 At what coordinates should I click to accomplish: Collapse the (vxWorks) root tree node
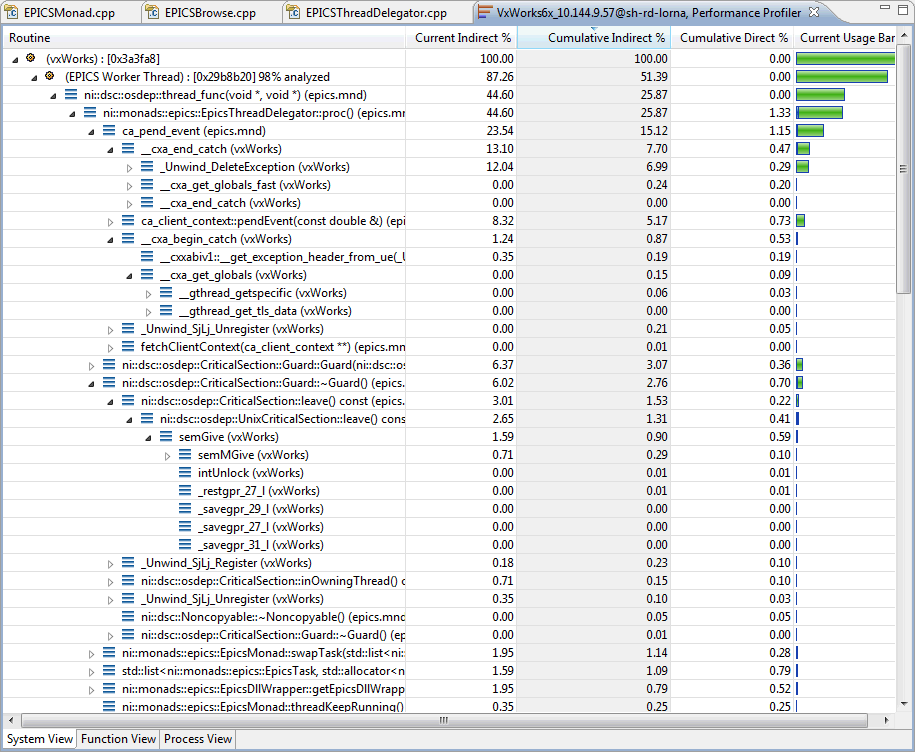point(15,60)
